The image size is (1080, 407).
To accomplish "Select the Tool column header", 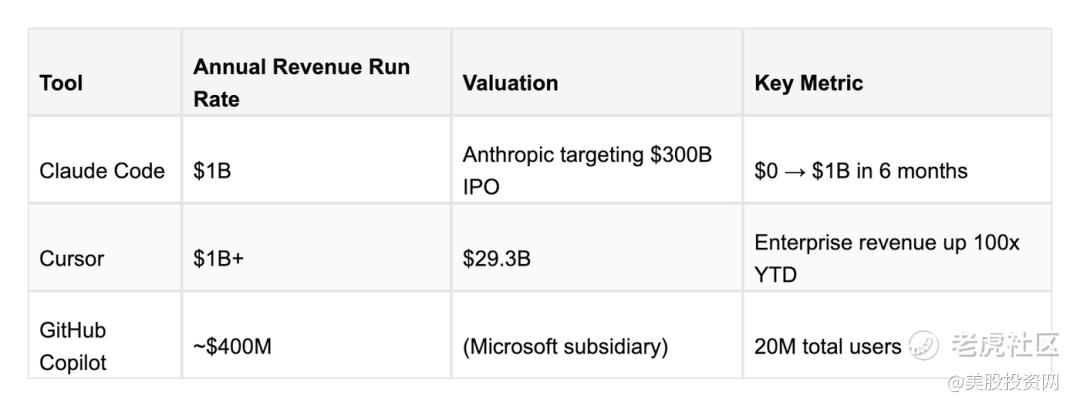I will click(x=61, y=83).
